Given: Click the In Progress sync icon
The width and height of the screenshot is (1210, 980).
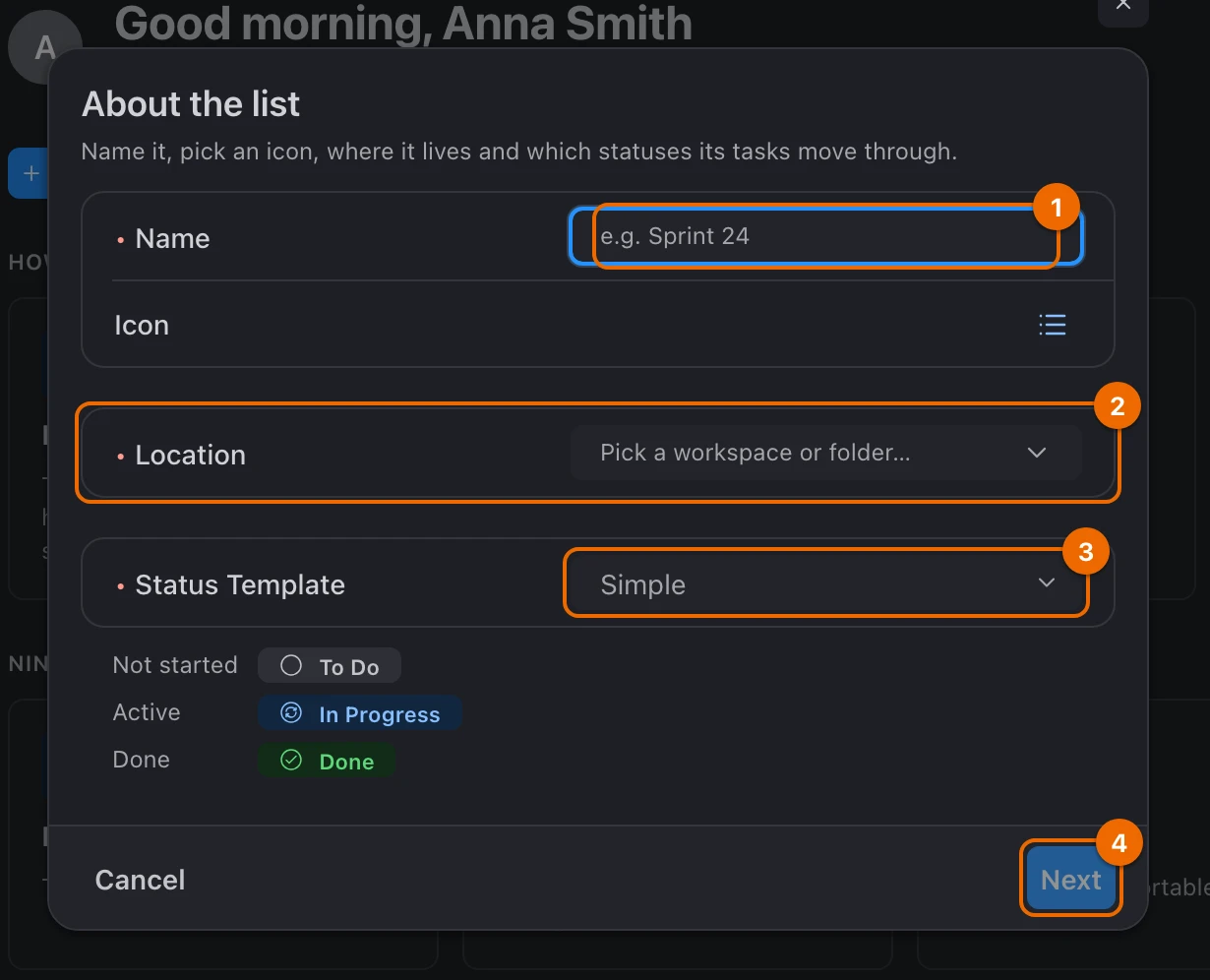Looking at the screenshot, I should (x=291, y=713).
